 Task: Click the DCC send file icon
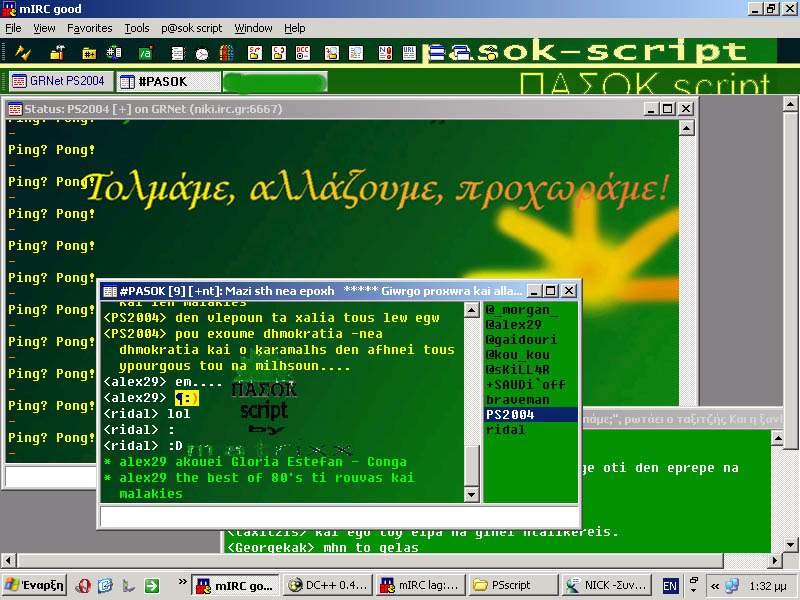(255, 53)
